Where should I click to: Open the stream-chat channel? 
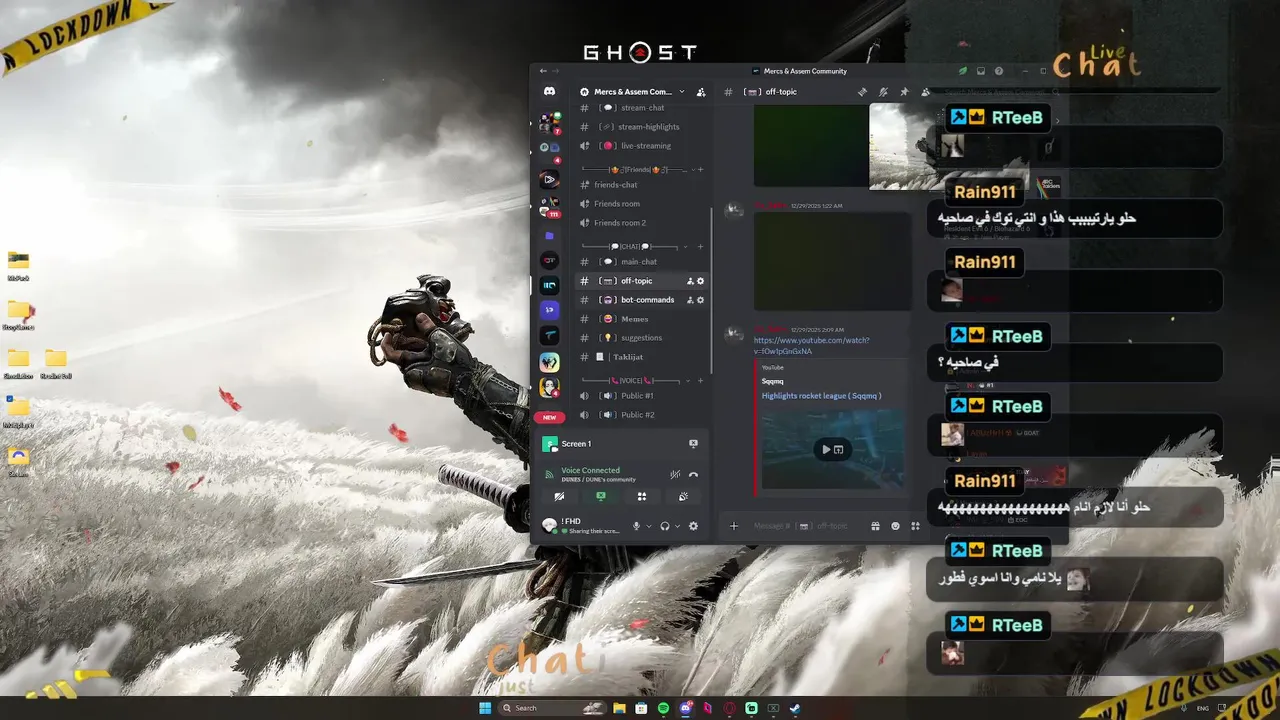642,108
